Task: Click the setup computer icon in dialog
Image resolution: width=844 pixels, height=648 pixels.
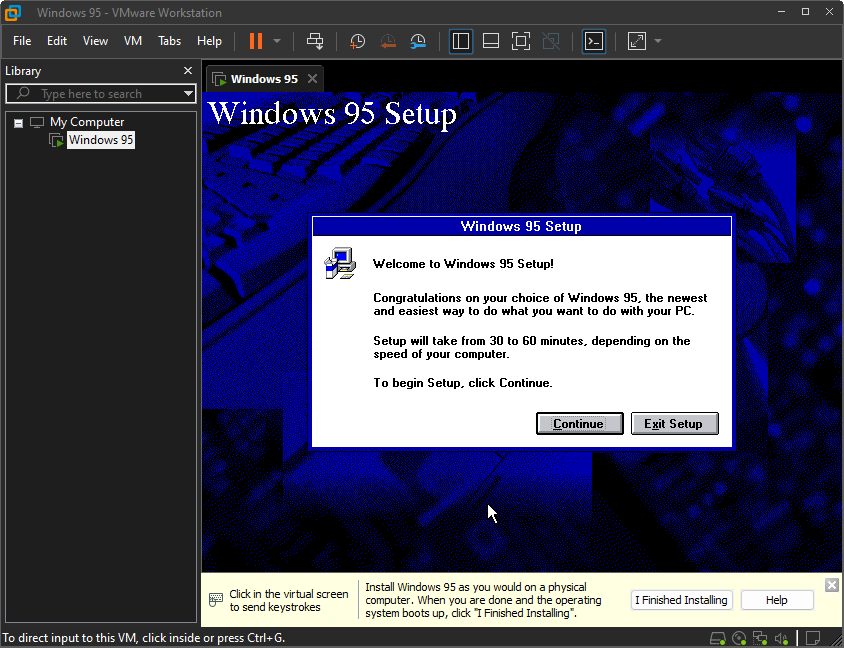Action: coord(340,263)
